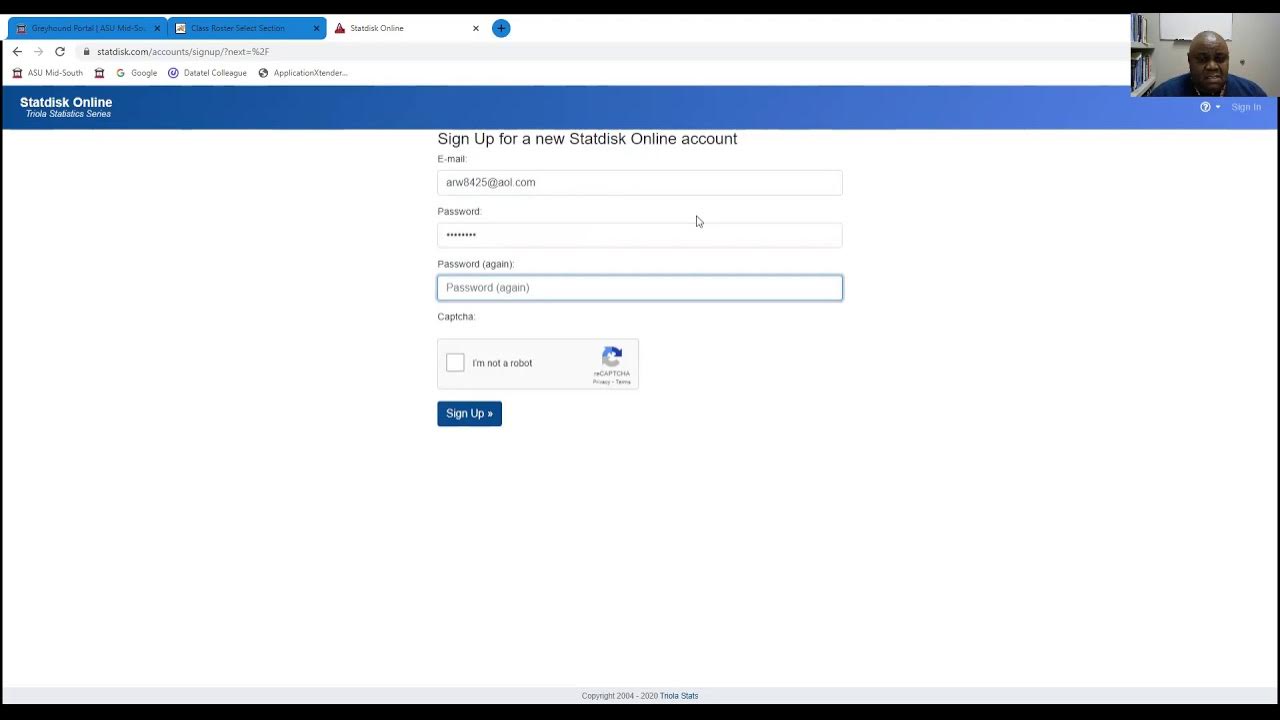Viewport: 1280px width, 720px height.
Task: Click the Statdisk Online header logo
Action: (x=66, y=107)
